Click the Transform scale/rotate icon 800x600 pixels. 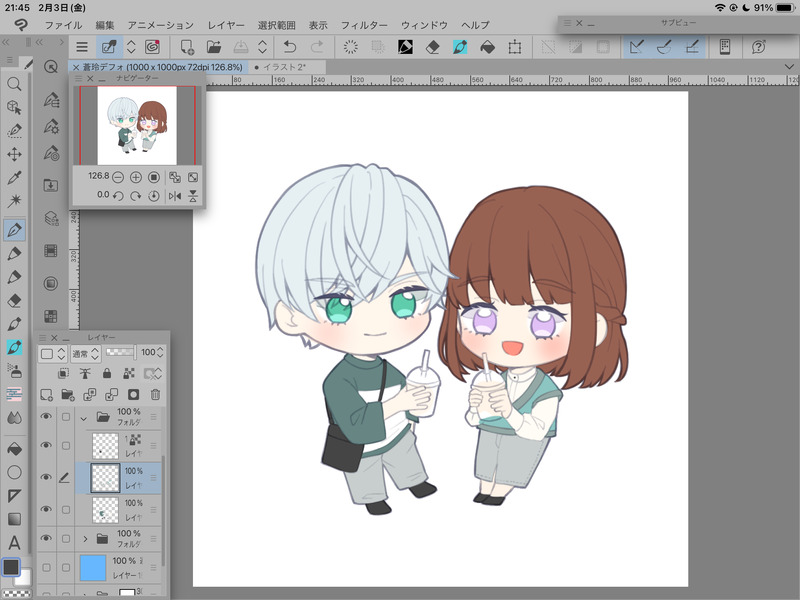(515, 47)
